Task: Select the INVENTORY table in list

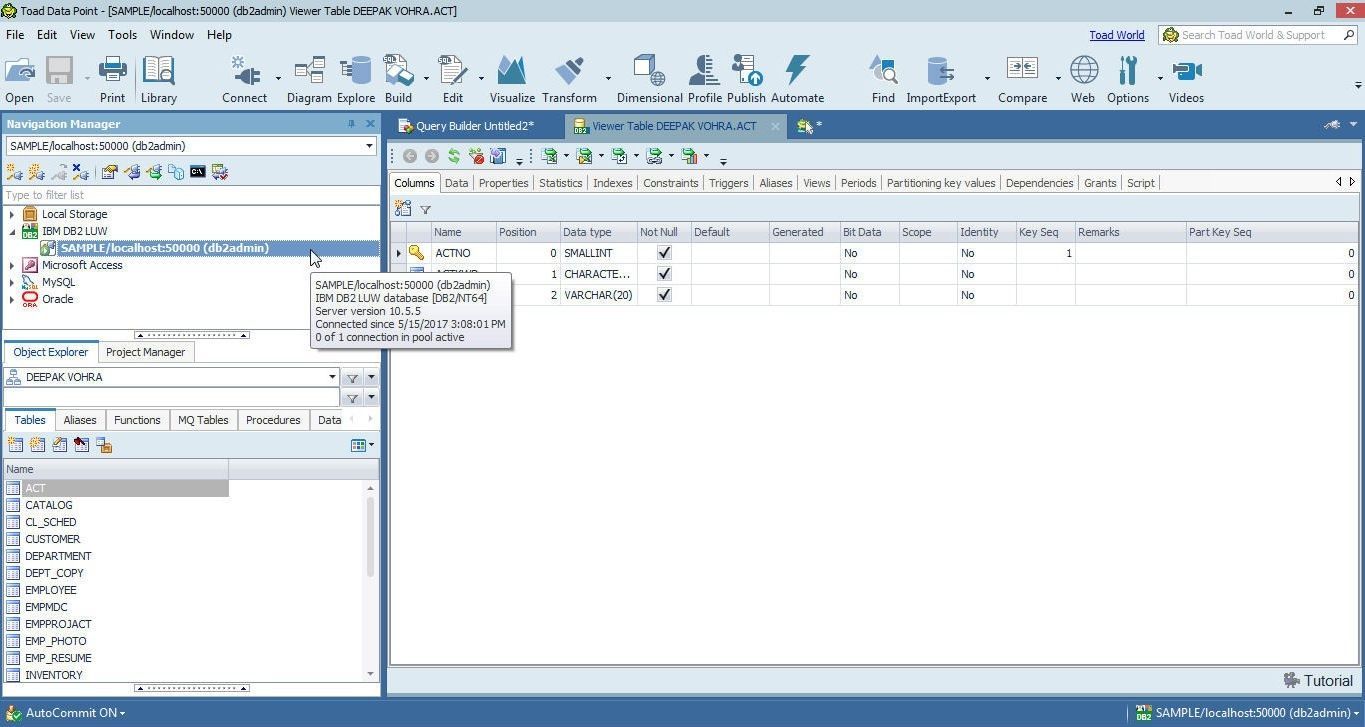Action: click(53, 675)
